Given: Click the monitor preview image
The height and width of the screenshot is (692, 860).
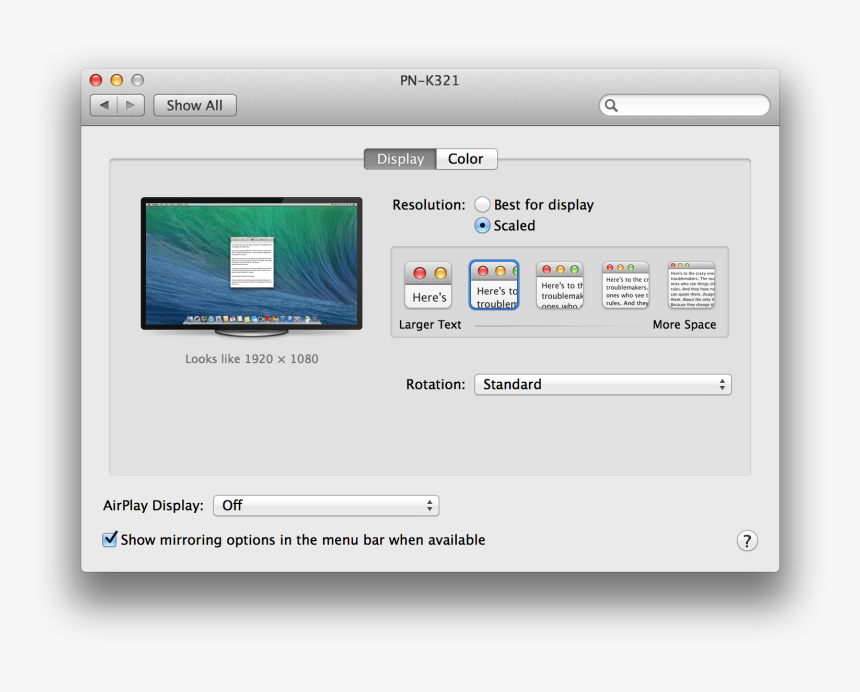Looking at the screenshot, I should click(x=252, y=267).
